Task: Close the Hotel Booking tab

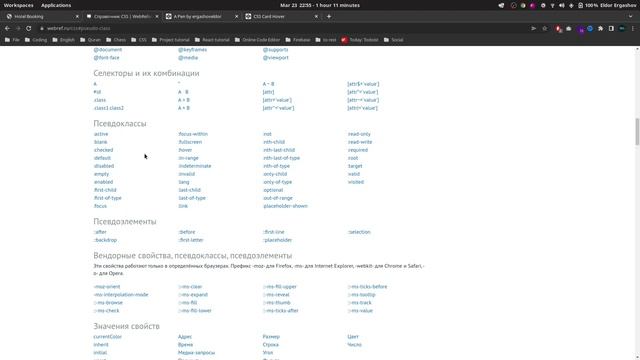Action: [x=77, y=16]
